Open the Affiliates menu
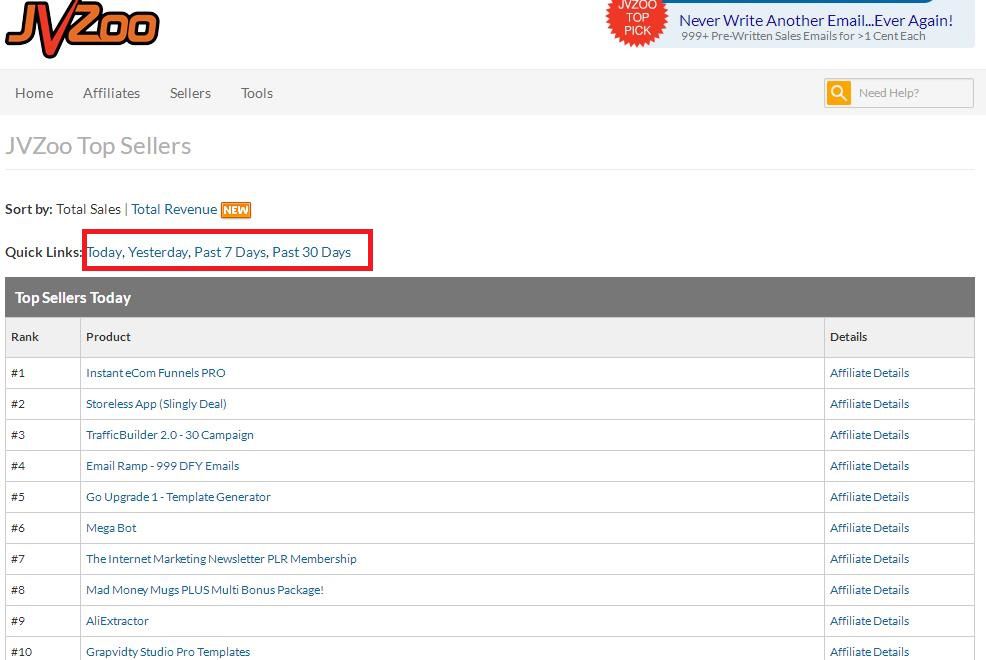986x660 pixels. tap(111, 93)
